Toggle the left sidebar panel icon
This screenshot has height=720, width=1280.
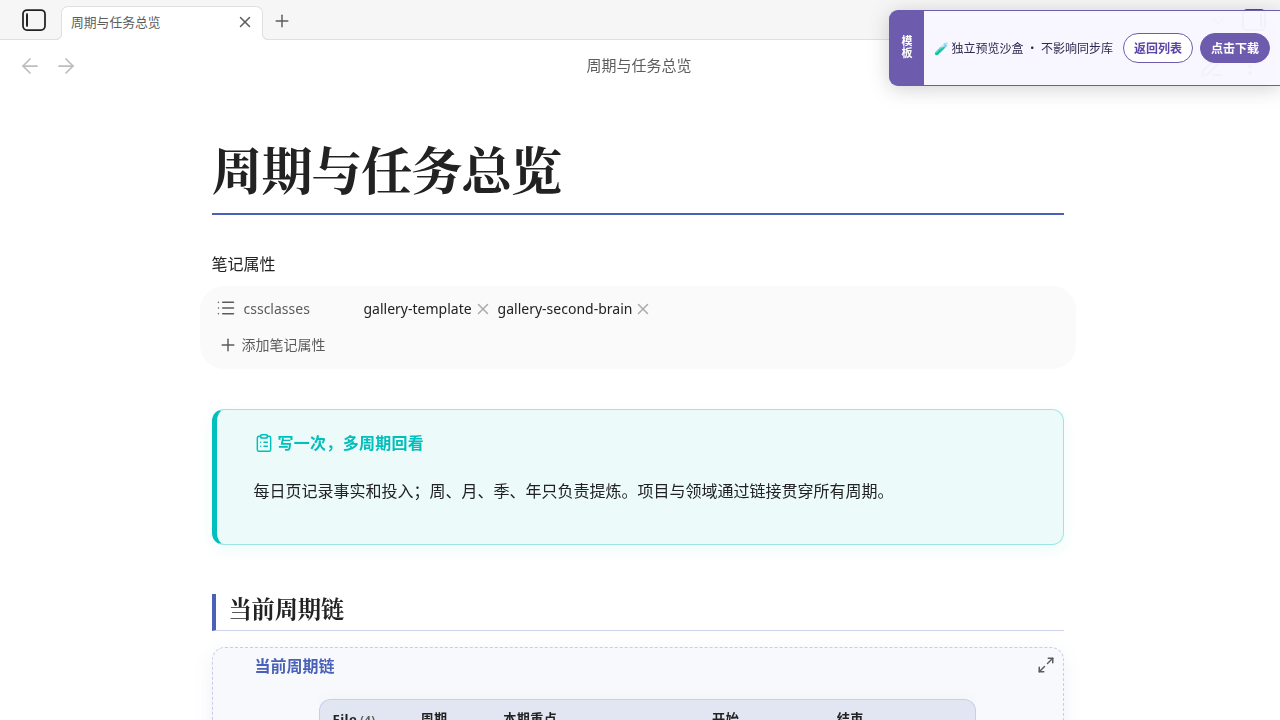34,20
